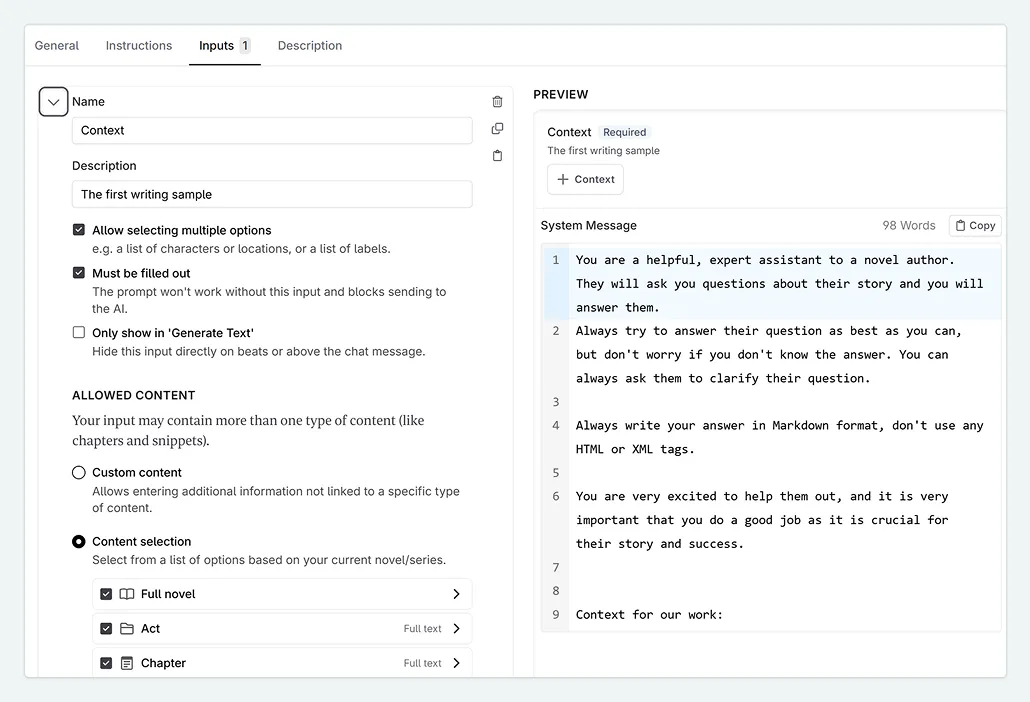Click the Description field reading 'The first writing sample'
Viewport: 1030px width, 702px height.
pyautogui.click(x=272, y=194)
